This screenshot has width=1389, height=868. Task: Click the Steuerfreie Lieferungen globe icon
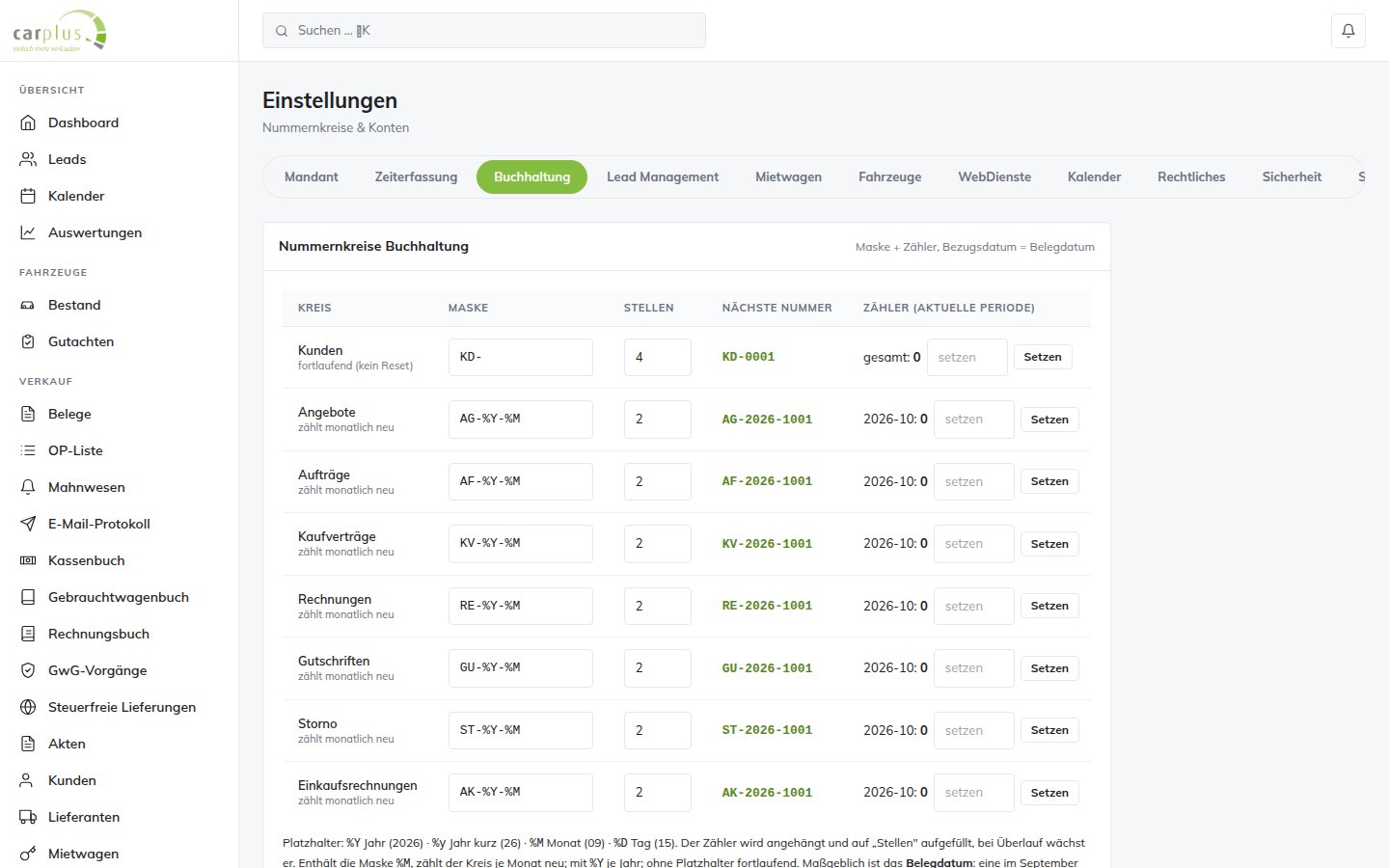(28, 707)
